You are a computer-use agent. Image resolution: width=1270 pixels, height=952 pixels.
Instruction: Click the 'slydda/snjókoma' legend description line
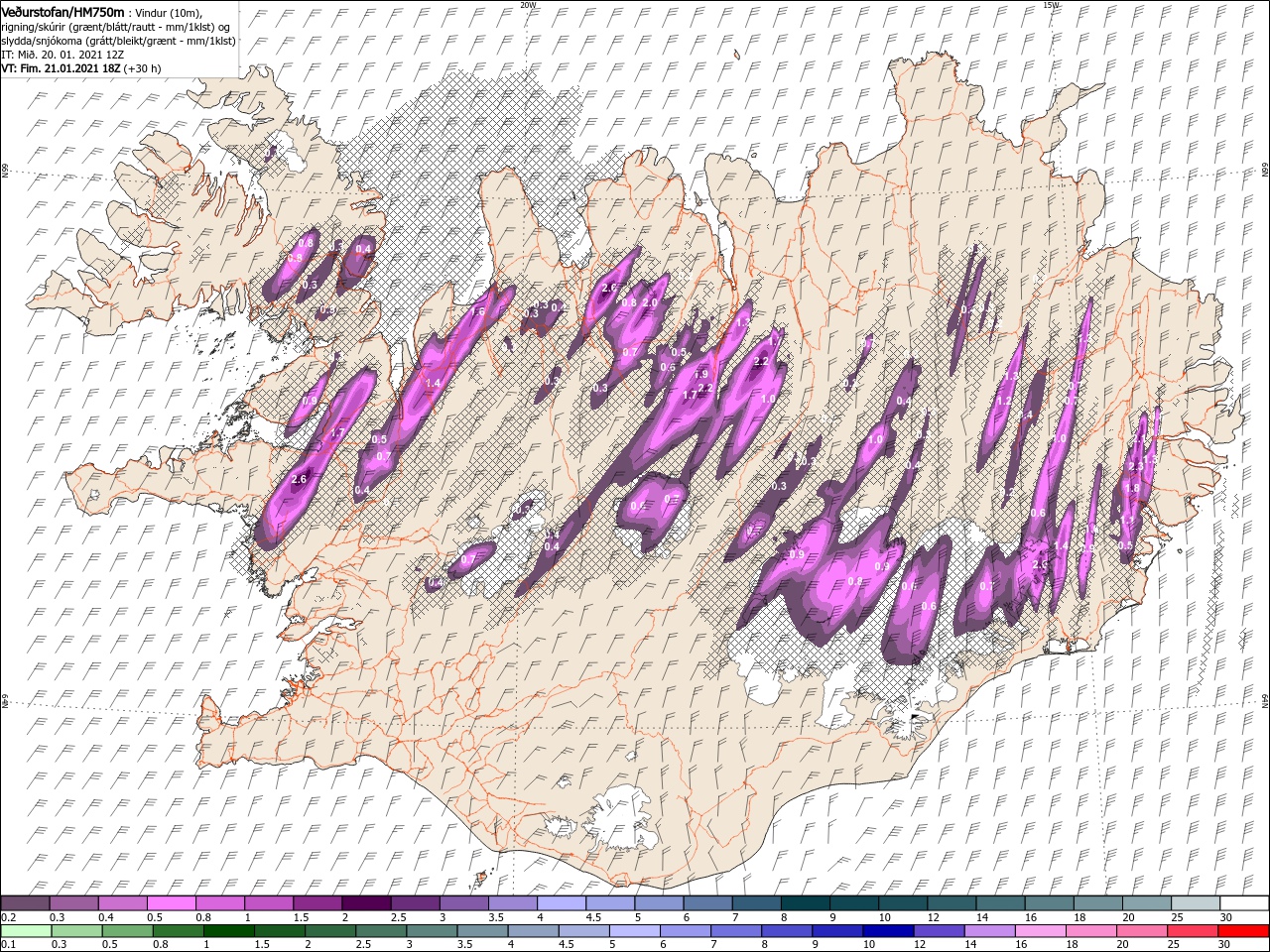(116, 41)
